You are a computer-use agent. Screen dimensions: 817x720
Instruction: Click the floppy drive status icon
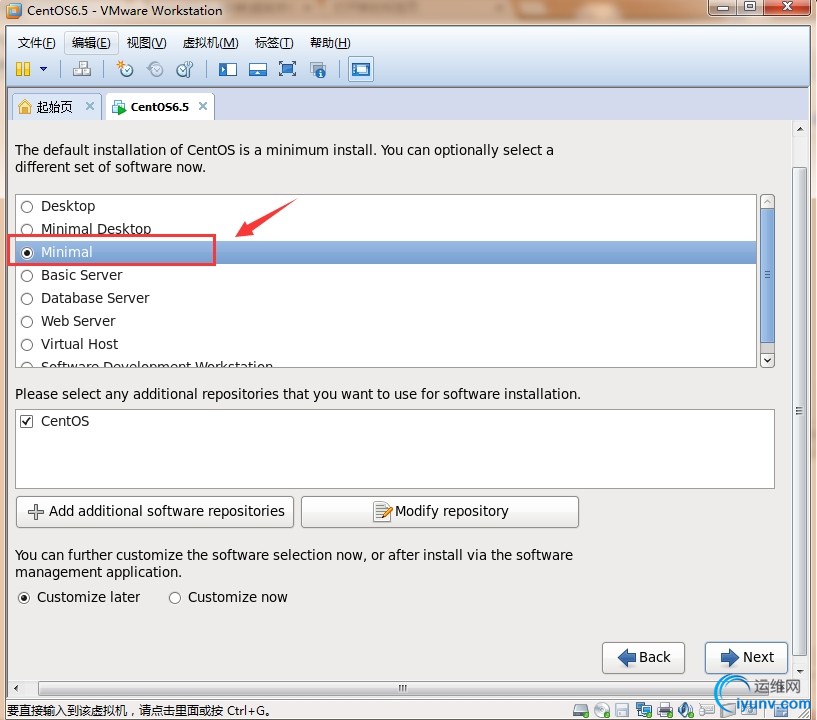pyautogui.click(x=622, y=711)
